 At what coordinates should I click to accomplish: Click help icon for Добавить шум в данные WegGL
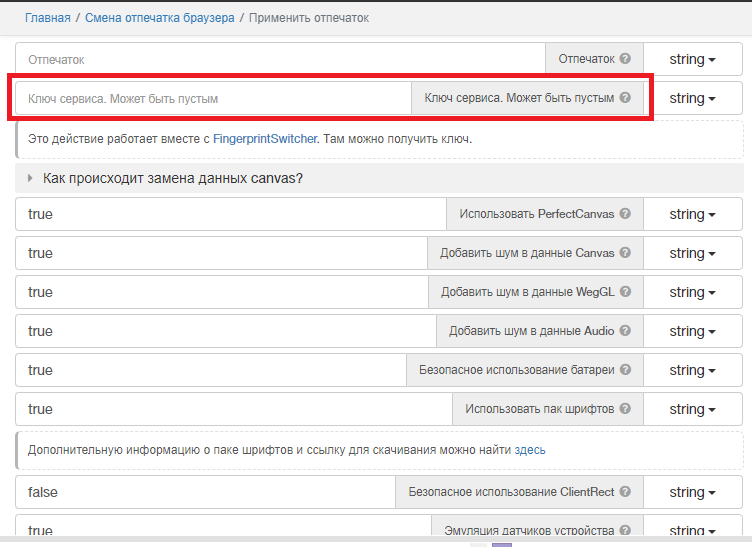(625, 292)
